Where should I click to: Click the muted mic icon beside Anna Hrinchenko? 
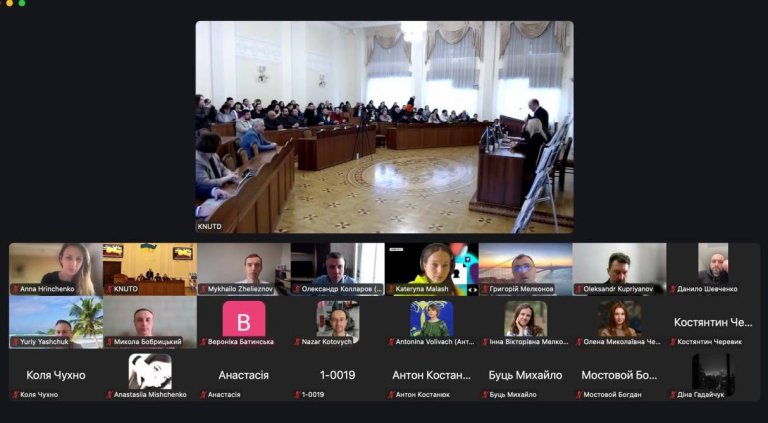(15, 289)
